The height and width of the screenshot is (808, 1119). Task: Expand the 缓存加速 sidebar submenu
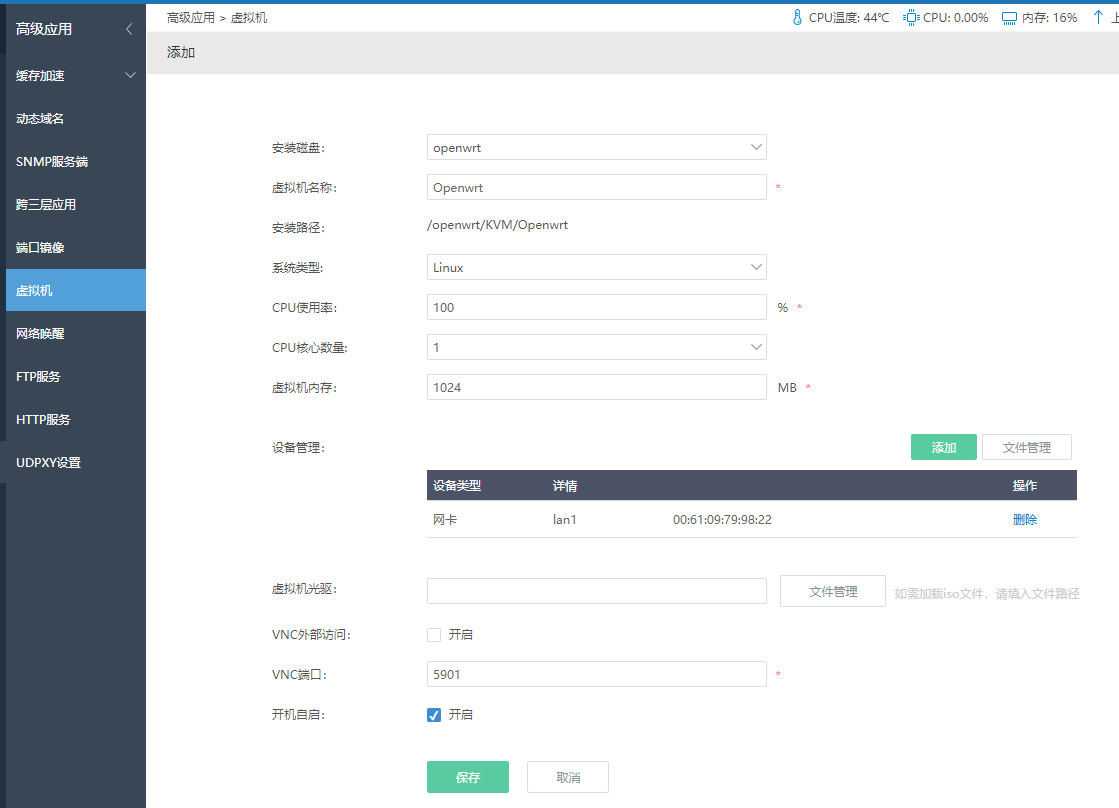130,75
